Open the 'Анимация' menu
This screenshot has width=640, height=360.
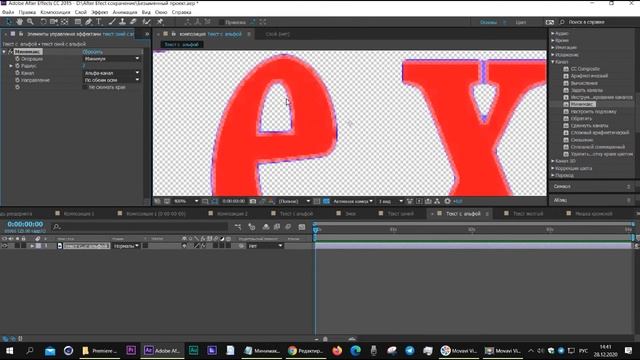point(125,12)
